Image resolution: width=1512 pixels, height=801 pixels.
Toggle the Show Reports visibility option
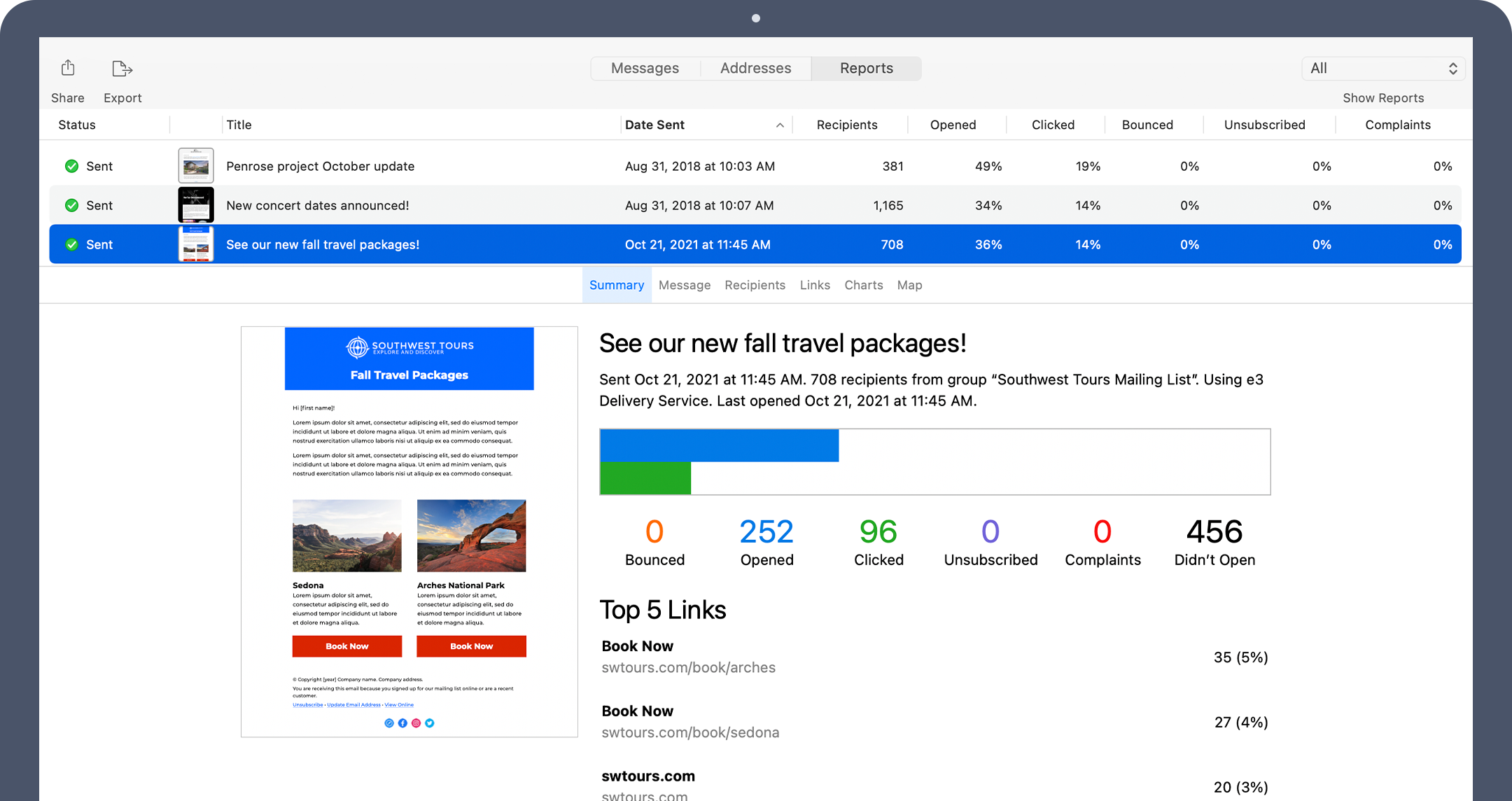[x=1385, y=97]
